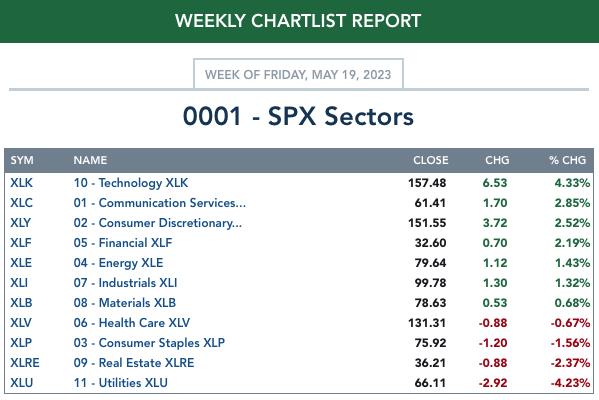Select '07 - Industrials XLI' name link
The height and width of the screenshot is (400, 599).
click(x=125, y=283)
